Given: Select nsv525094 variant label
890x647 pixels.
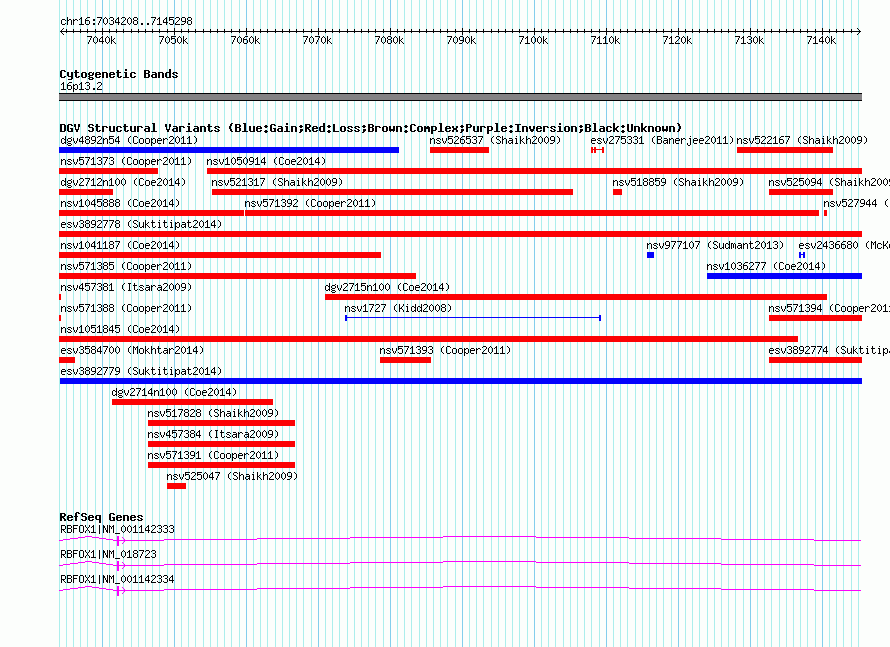Looking at the screenshot, I should pos(829,182).
